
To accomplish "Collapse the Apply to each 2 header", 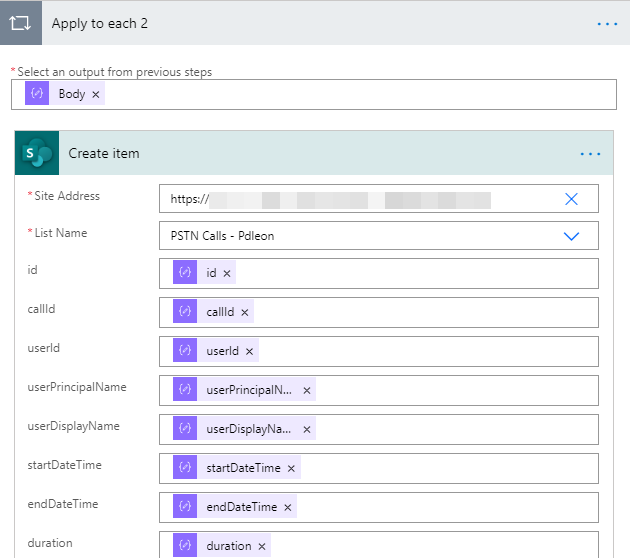I will (300, 23).
